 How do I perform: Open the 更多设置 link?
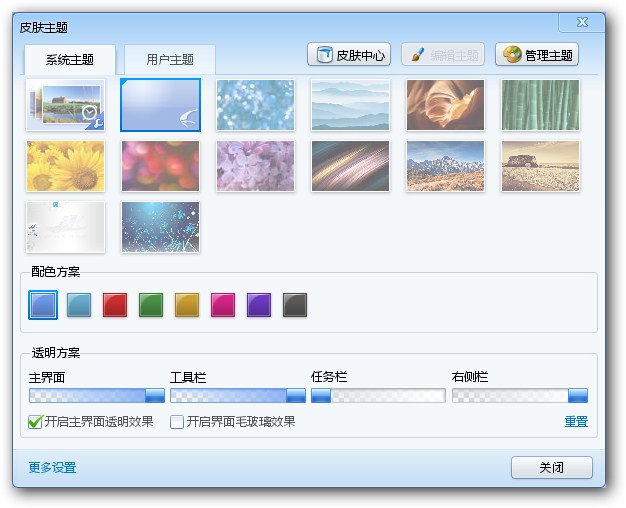pyautogui.click(x=52, y=467)
